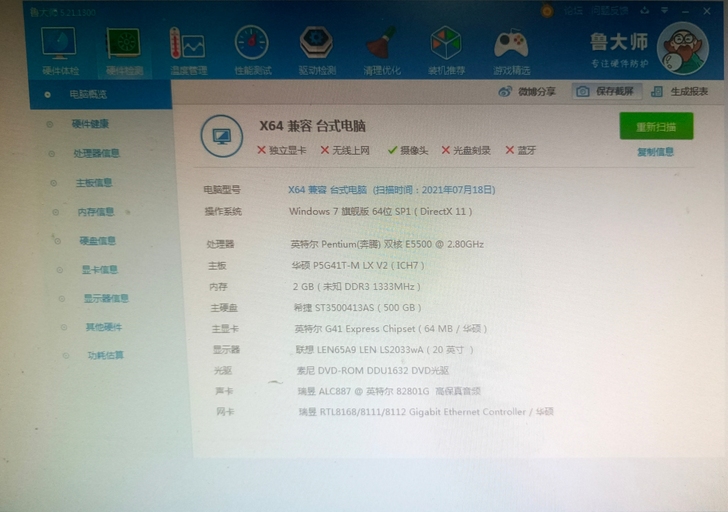Click the 独立显卡 status indicator
Viewport: 728px width, 512px height.
point(282,150)
